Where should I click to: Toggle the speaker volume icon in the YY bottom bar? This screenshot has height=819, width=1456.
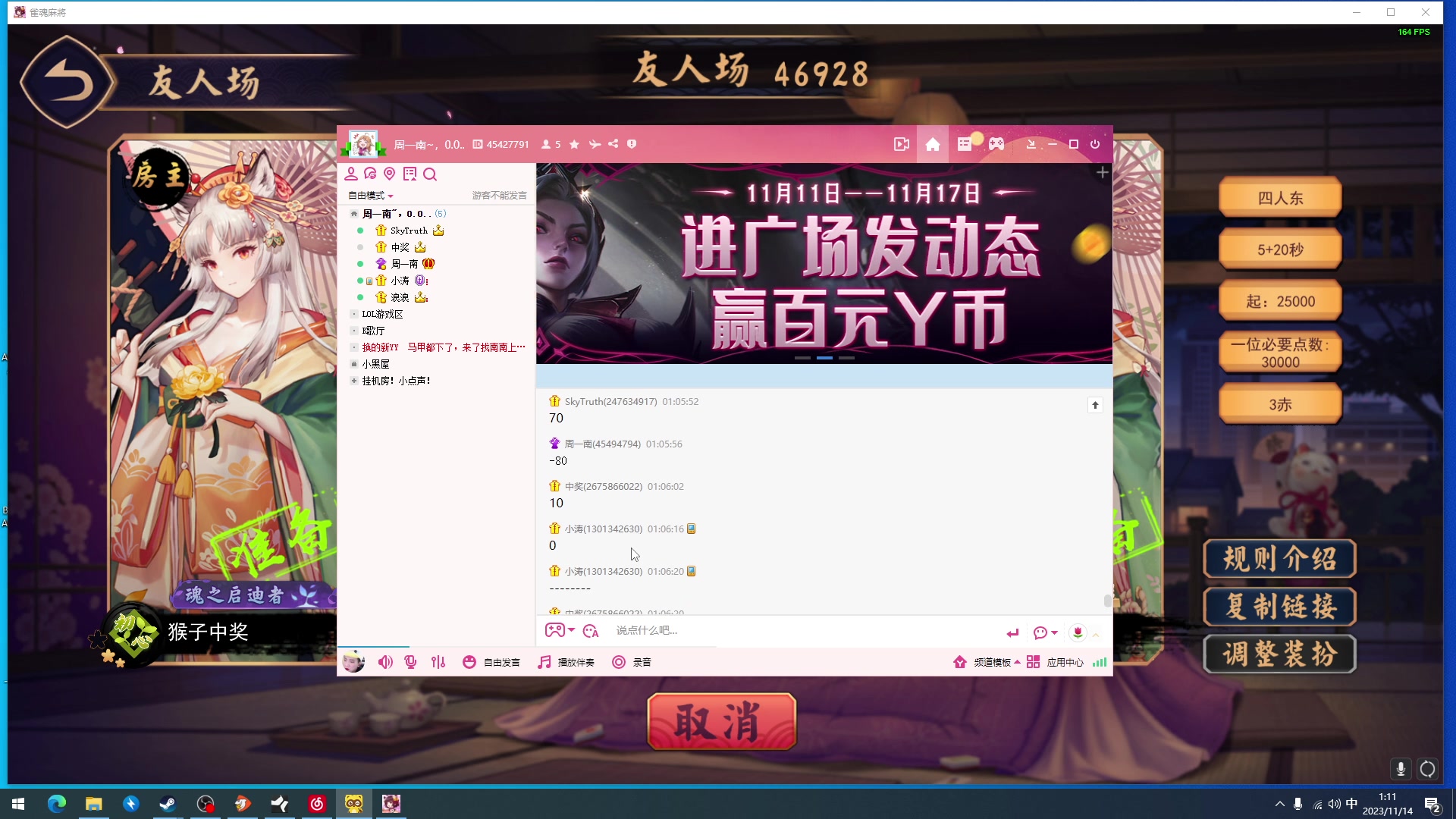pyautogui.click(x=385, y=662)
